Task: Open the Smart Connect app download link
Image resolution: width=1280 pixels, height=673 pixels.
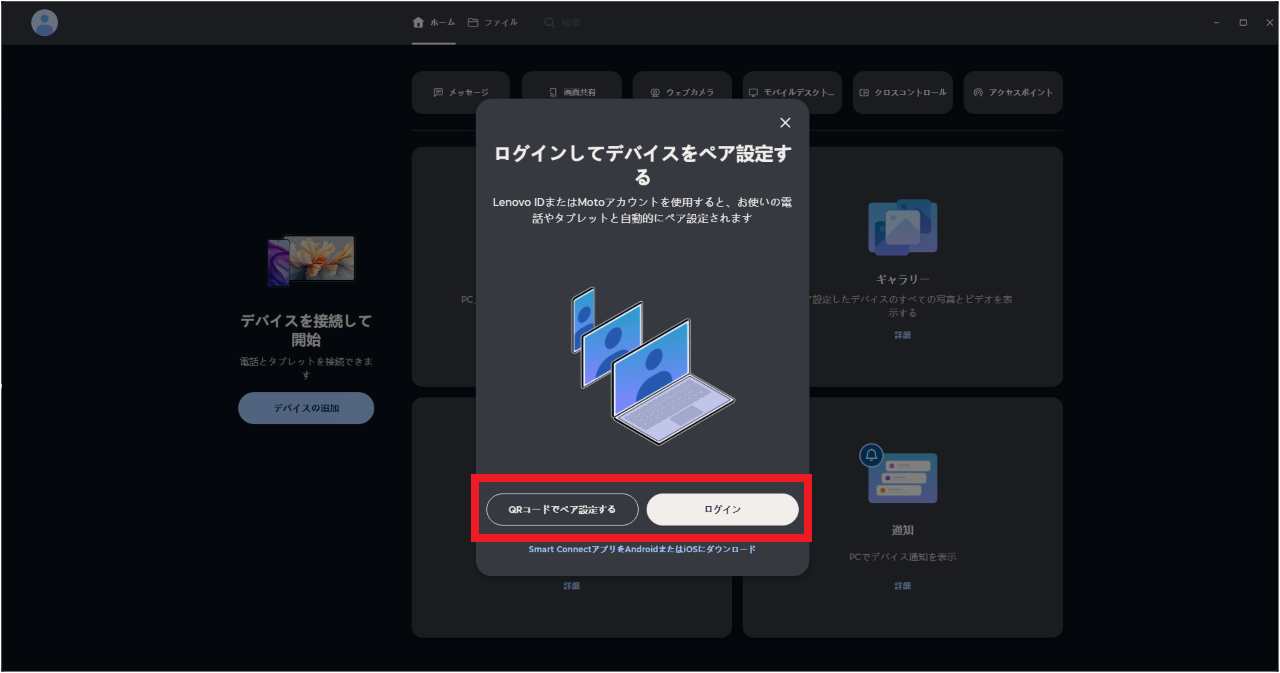Action: 643,548
